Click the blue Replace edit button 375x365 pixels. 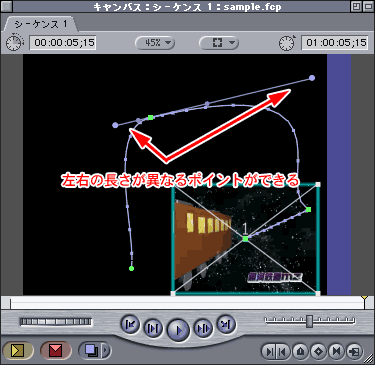pos(90,350)
